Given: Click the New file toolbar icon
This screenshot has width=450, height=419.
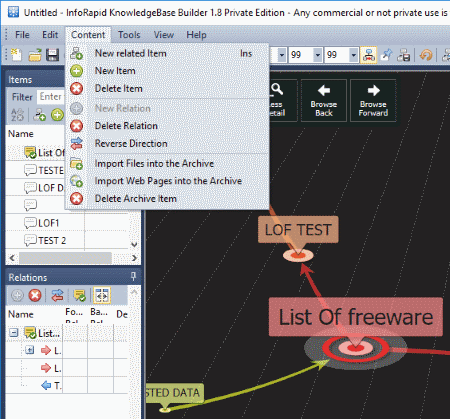Looking at the screenshot, I should point(16,55).
